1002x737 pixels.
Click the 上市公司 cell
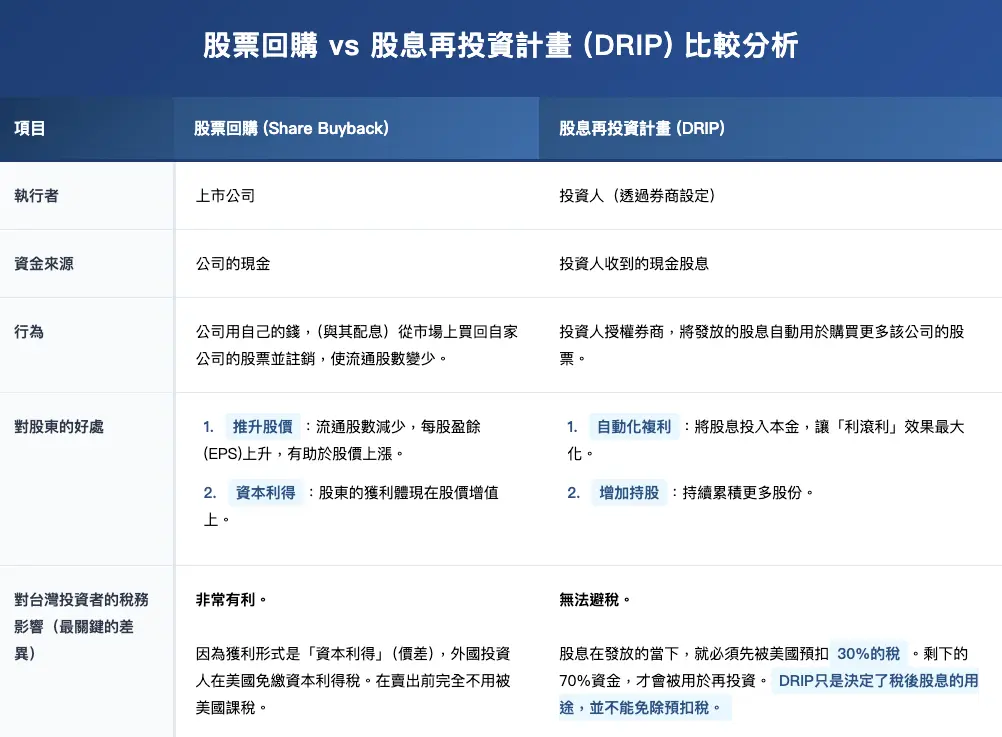pyautogui.click(x=225, y=195)
